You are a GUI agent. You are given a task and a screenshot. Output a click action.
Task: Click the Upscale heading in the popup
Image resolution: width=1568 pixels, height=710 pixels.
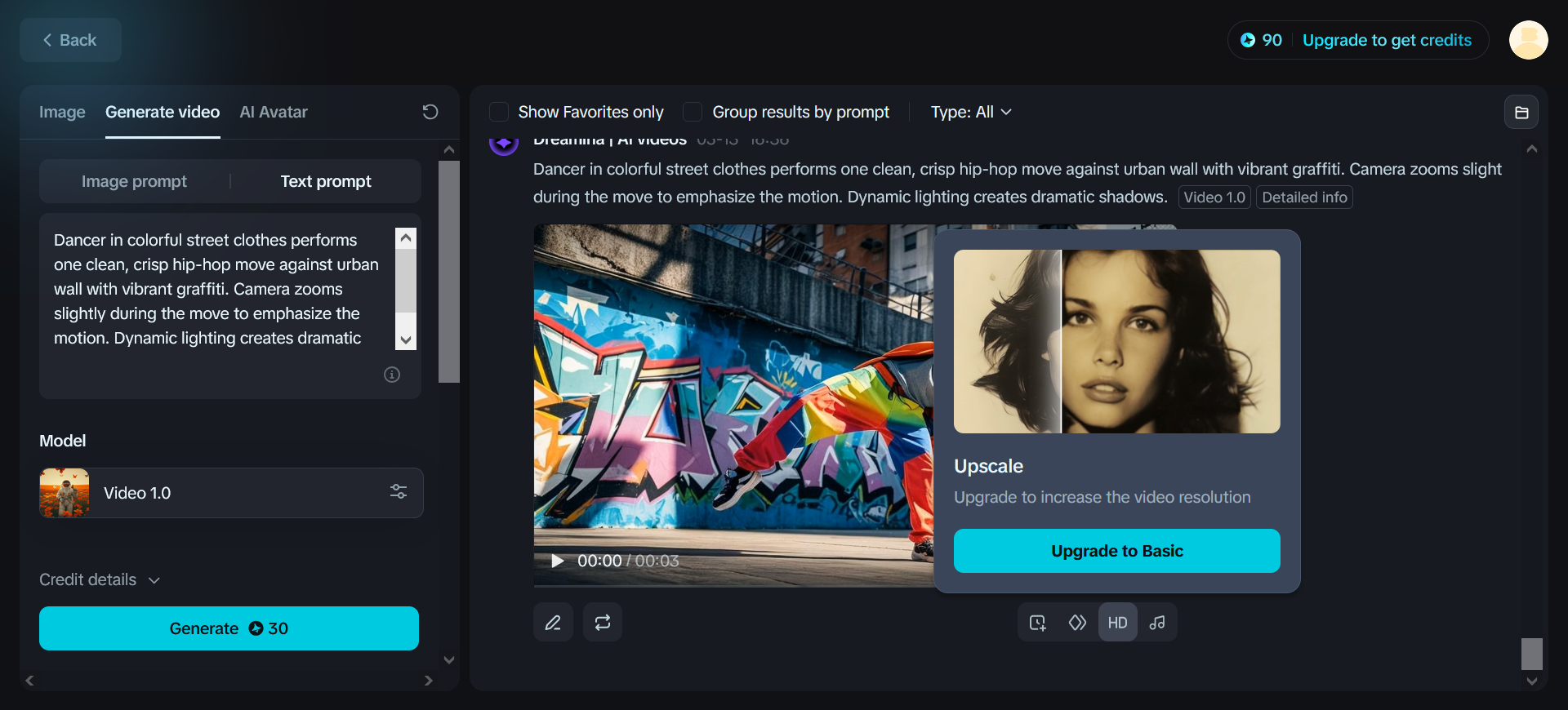click(x=988, y=466)
